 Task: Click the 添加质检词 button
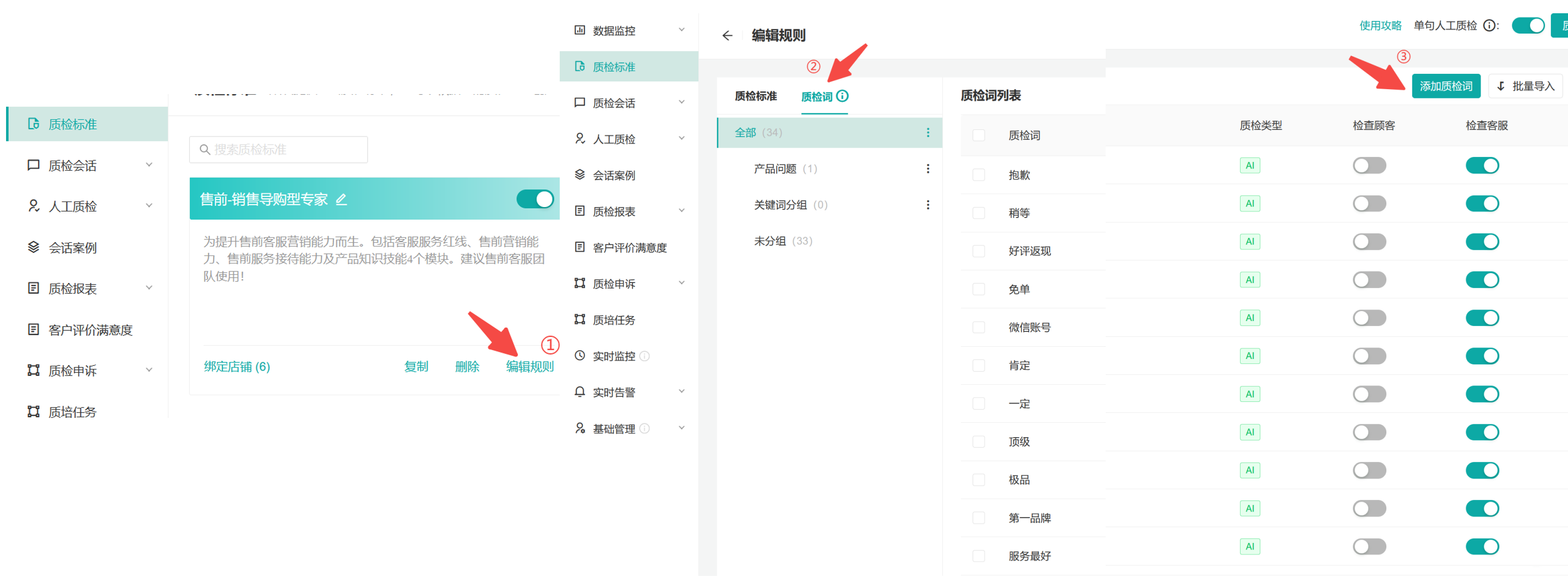tap(1445, 86)
